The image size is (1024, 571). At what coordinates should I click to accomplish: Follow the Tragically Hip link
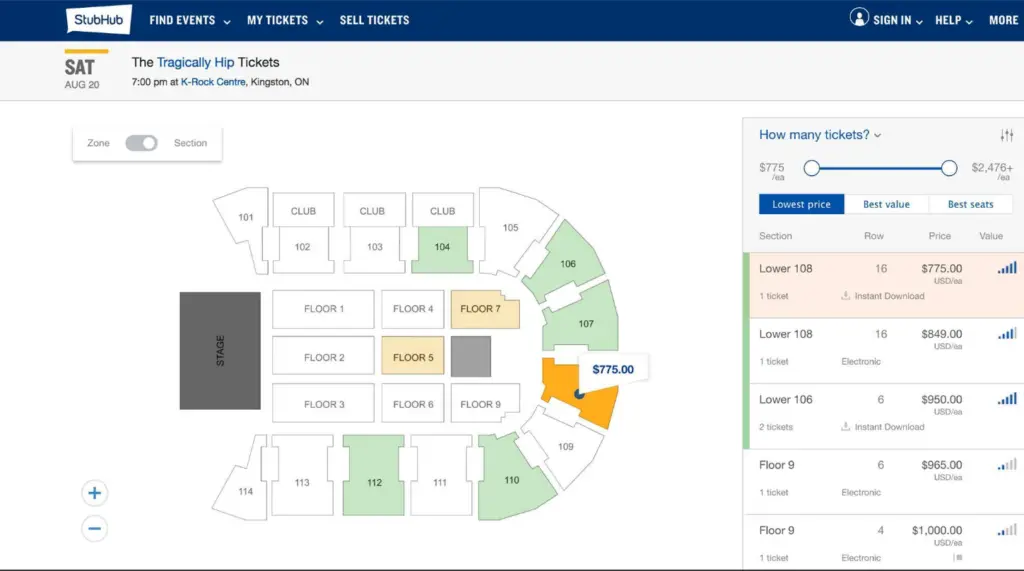coord(195,62)
